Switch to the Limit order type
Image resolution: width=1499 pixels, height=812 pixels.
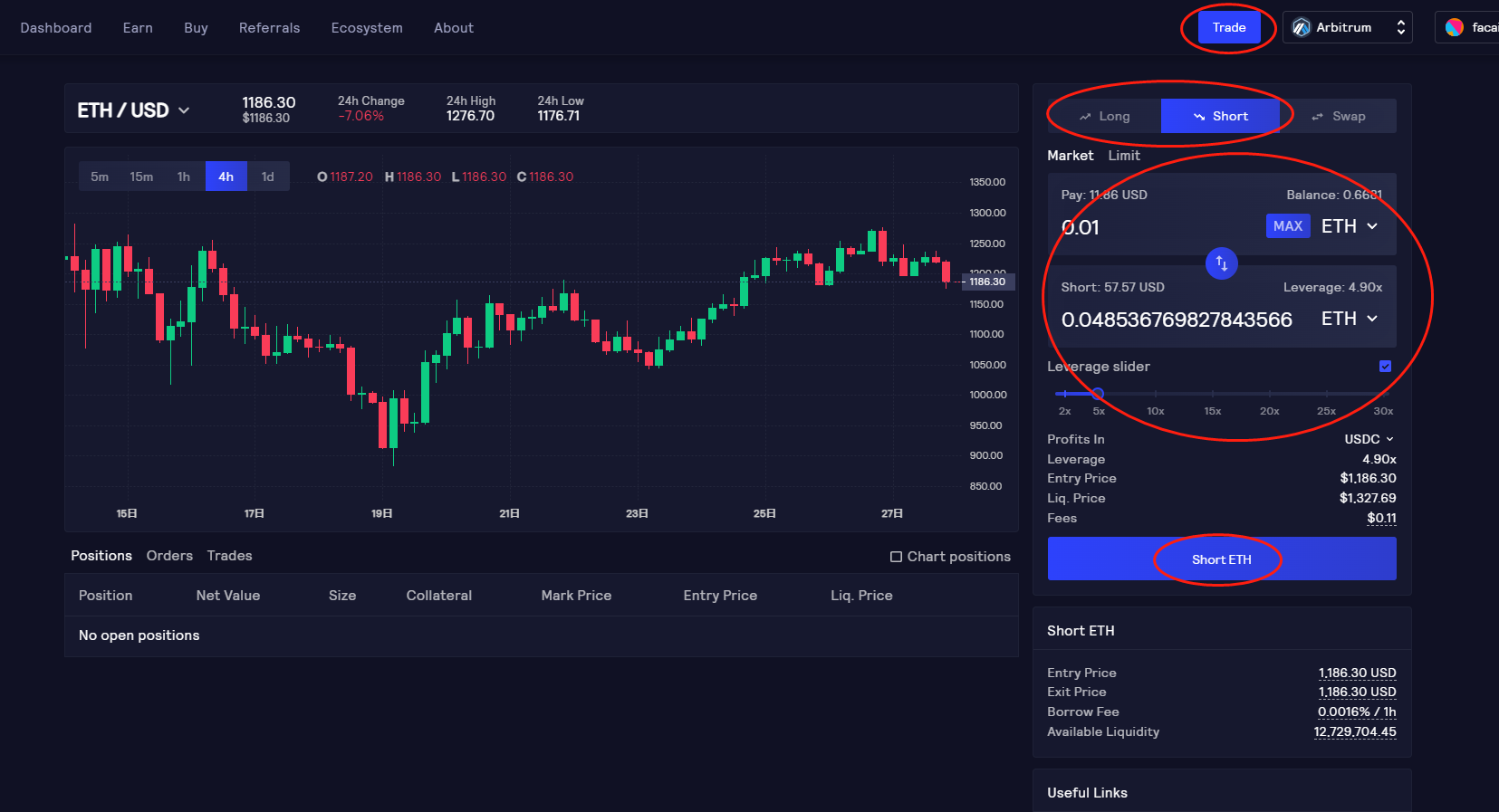[1123, 156]
